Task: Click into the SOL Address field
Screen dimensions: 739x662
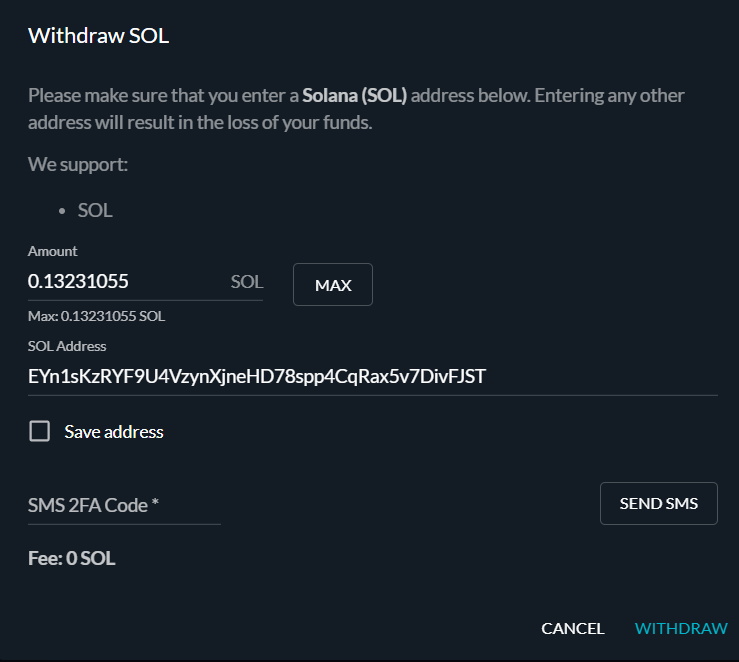Action: [x=373, y=377]
